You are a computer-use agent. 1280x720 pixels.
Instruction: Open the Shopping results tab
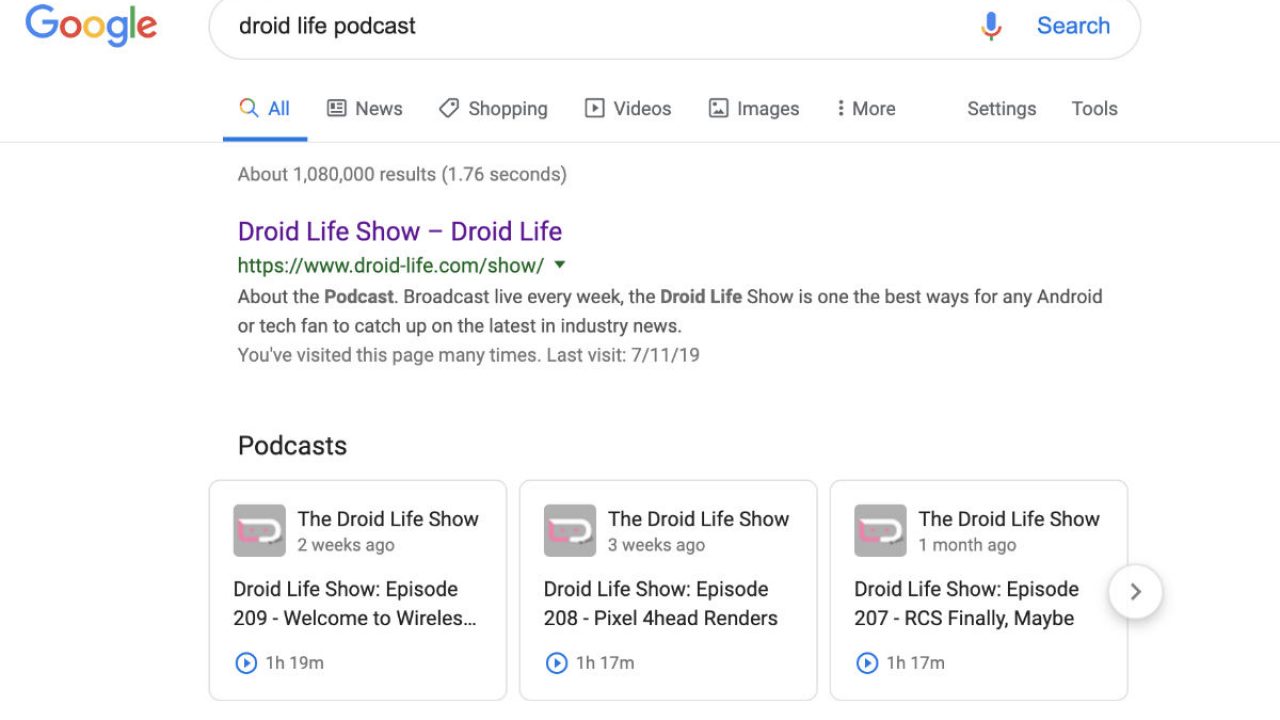[493, 109]
